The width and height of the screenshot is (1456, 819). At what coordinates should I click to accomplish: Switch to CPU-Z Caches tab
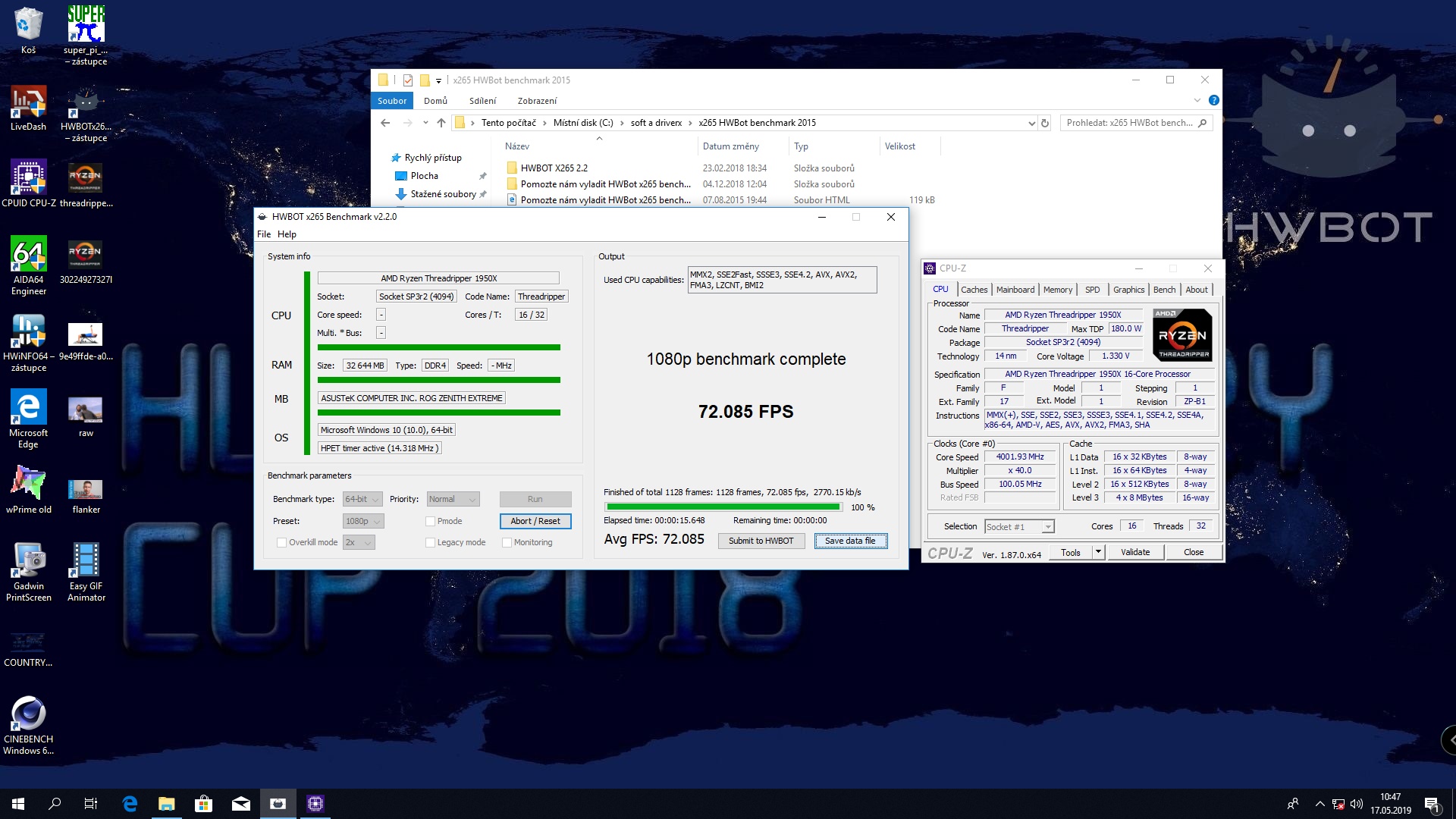(x=974, y=290)
